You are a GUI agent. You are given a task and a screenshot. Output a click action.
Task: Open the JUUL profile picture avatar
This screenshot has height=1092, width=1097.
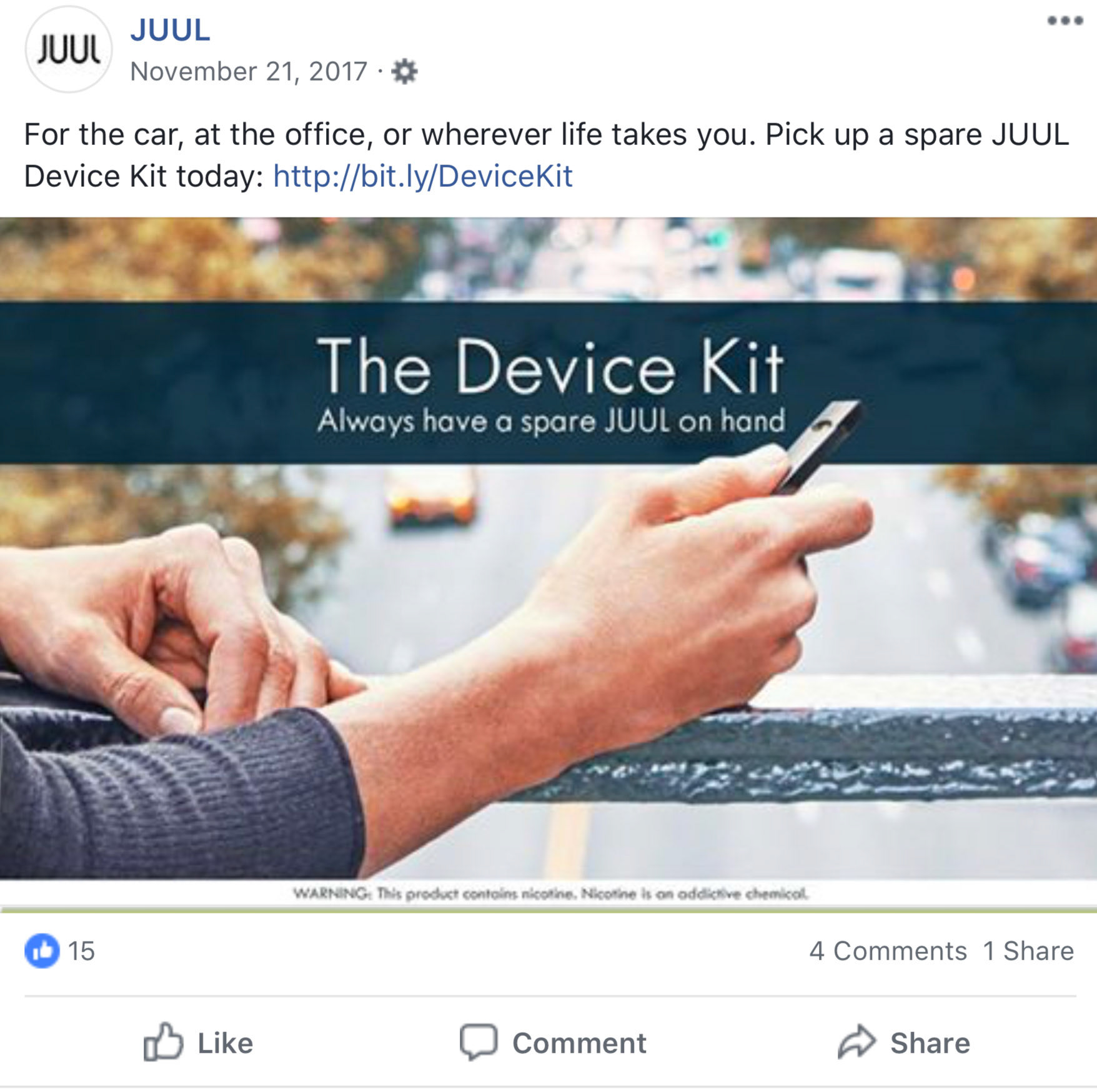[68, 49]
